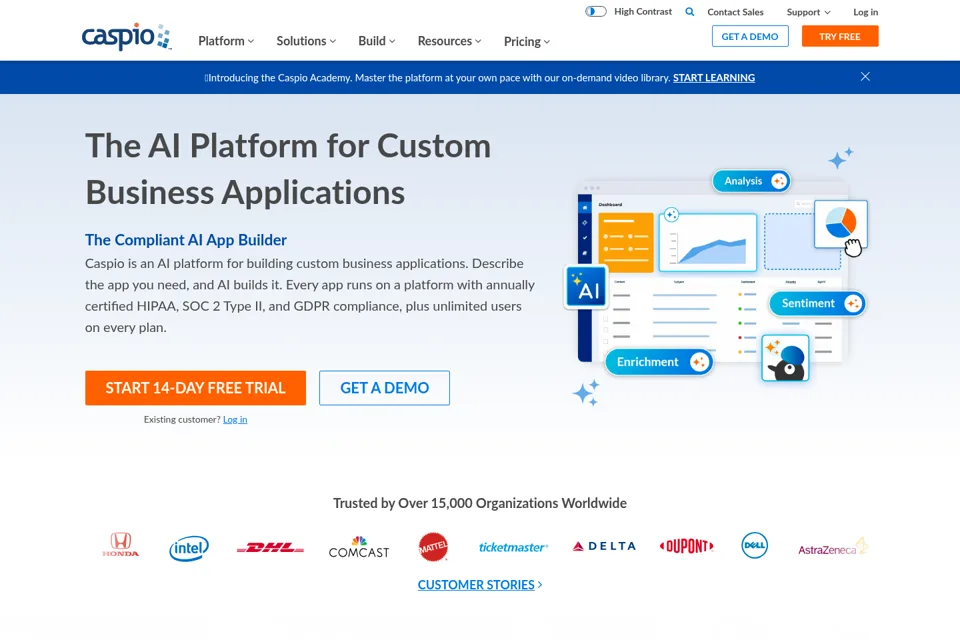Screen dimensions: 960x640
Task: Click the Analysis pill in illustration
Action: pos(751,181)
